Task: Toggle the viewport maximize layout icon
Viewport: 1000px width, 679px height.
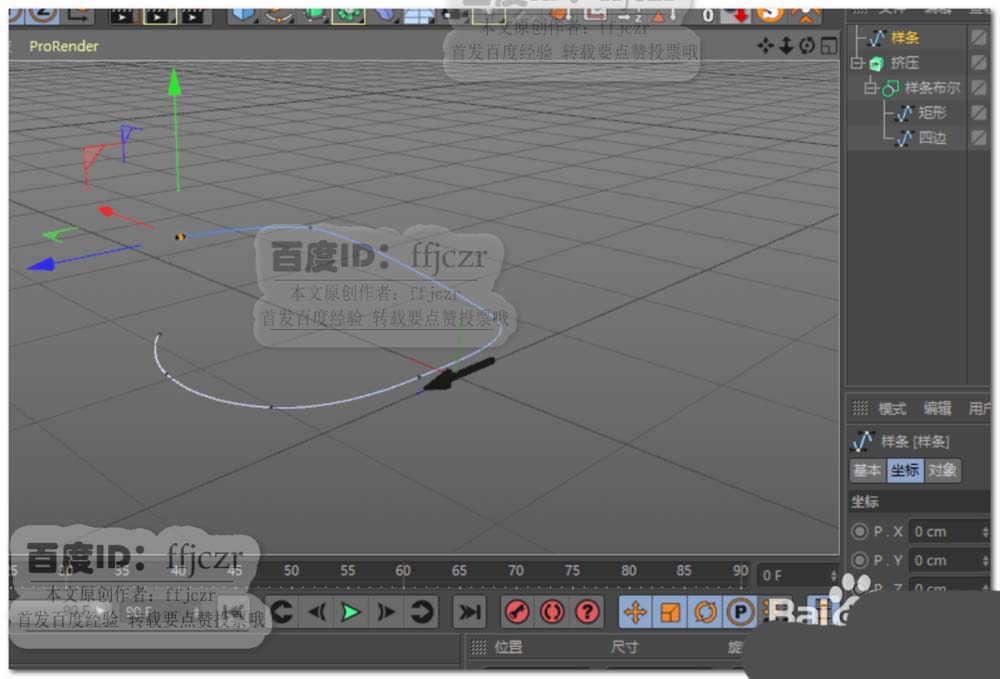Action: coord(828,46)
